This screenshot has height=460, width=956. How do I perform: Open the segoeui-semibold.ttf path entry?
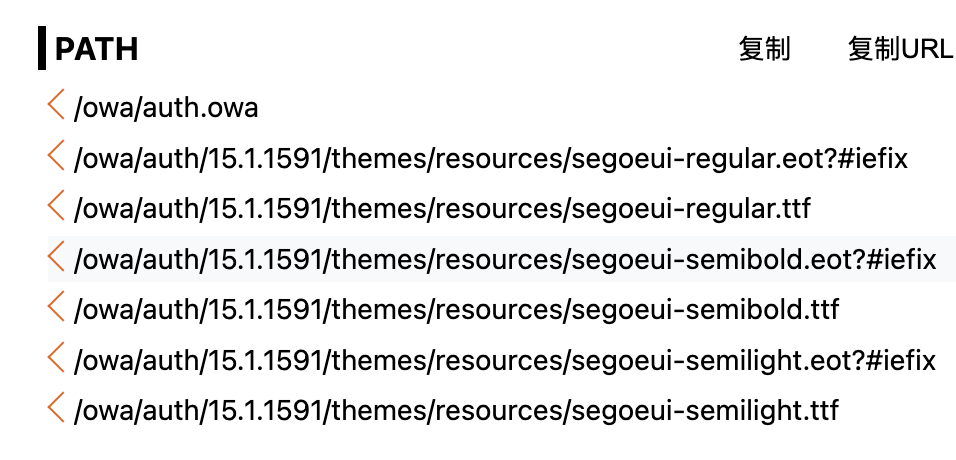click(x=455, y=310)
